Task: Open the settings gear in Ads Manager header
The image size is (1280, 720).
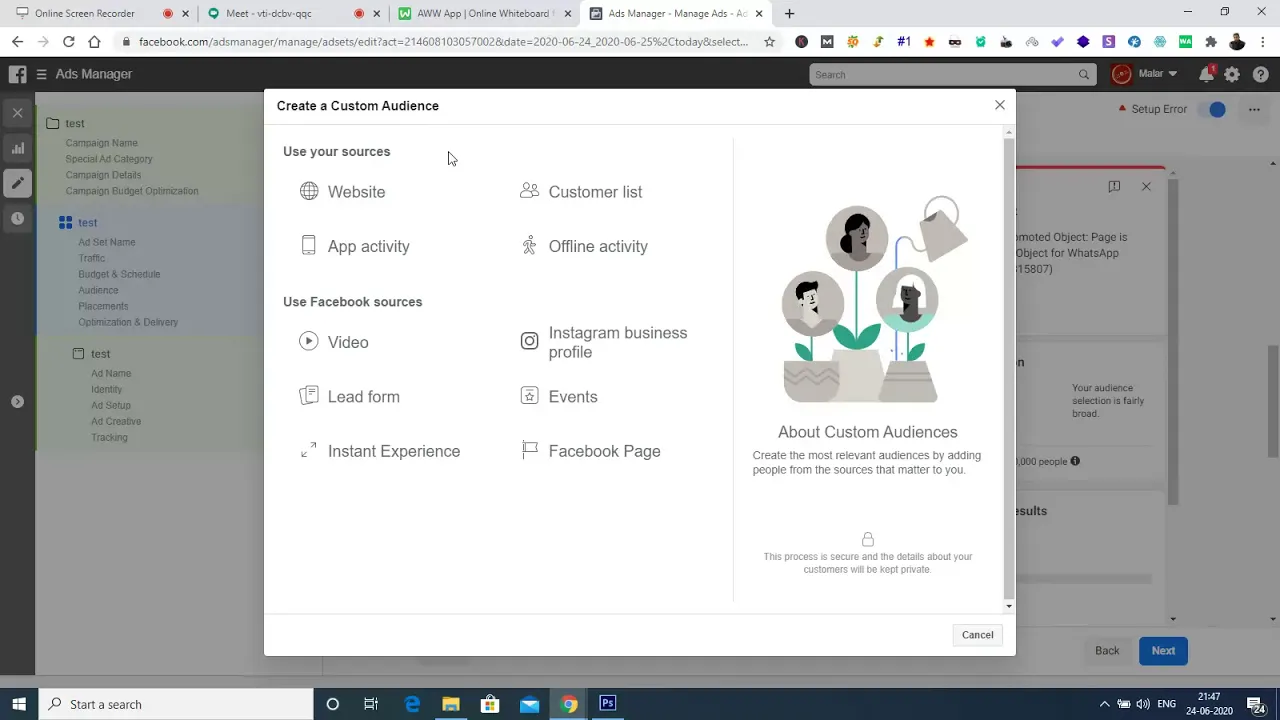Action: (1232, 74)
